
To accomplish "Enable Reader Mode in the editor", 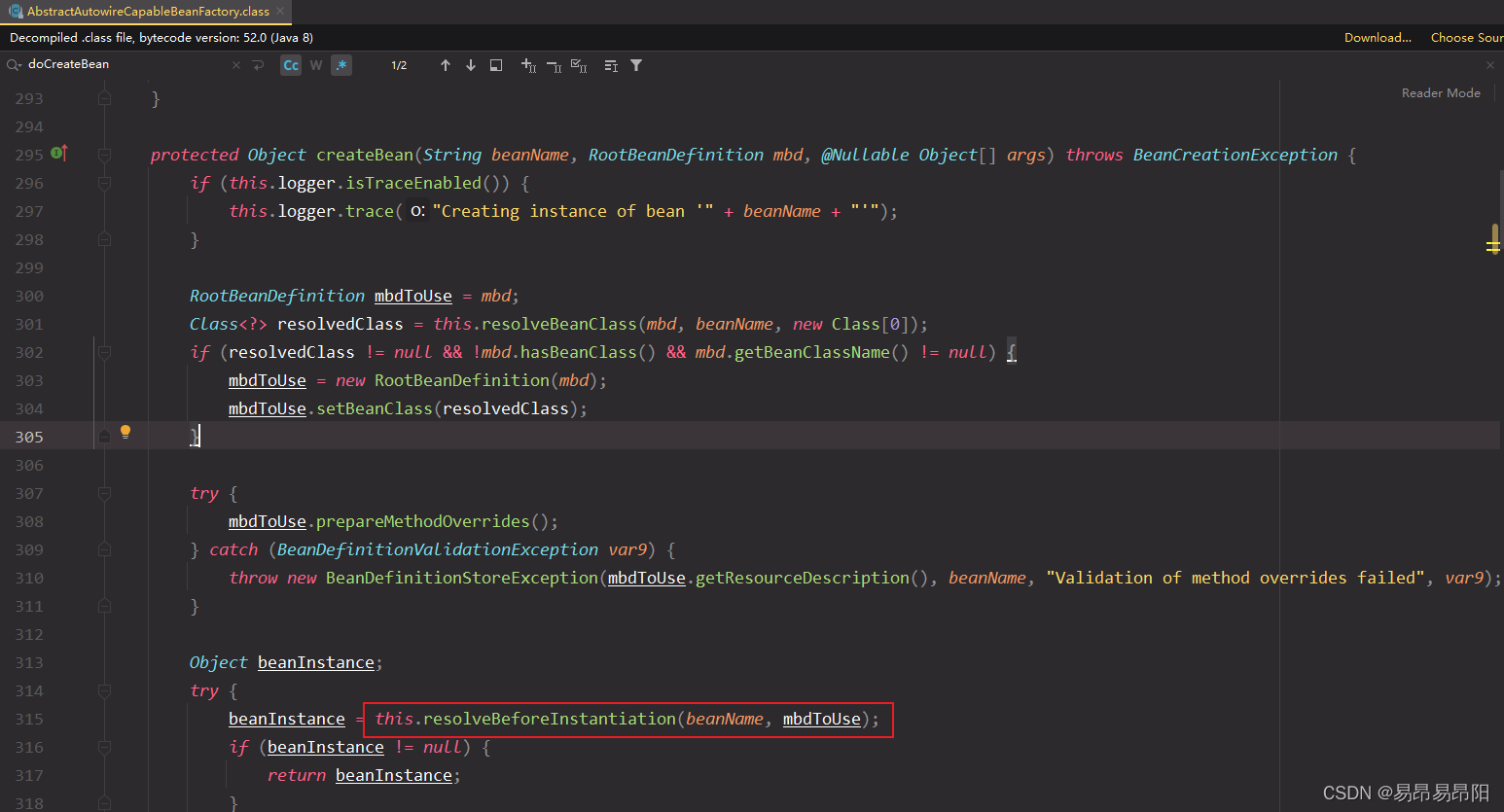I will click(x=1441, y=92).
